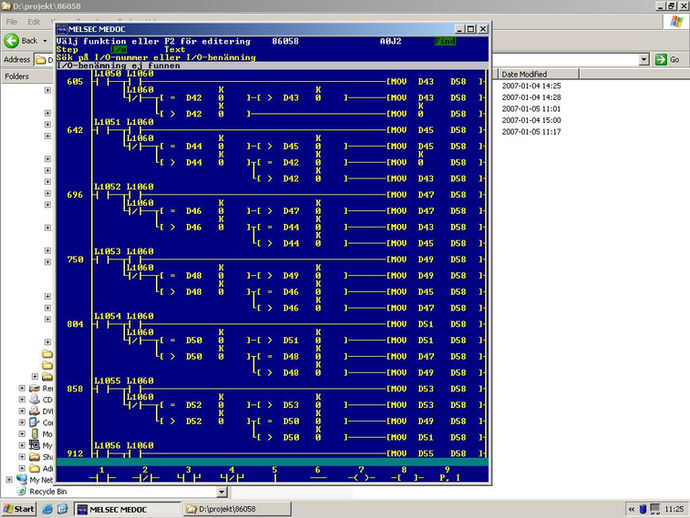
Task: Expand the Control Panel tree node
Action: click(x=22, y=422)
